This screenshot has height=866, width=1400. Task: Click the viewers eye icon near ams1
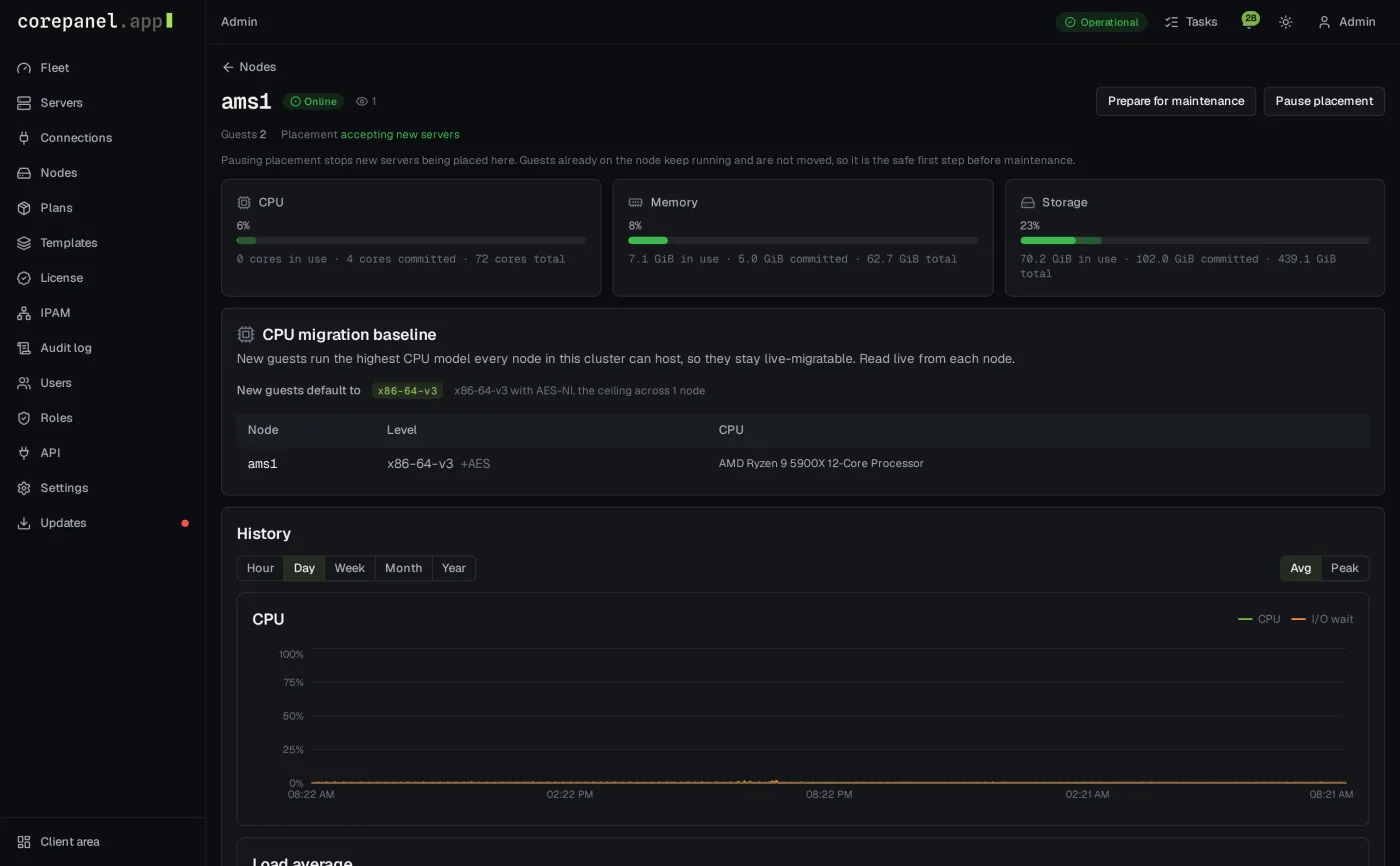pyautogui.click(x=362, y=101)
